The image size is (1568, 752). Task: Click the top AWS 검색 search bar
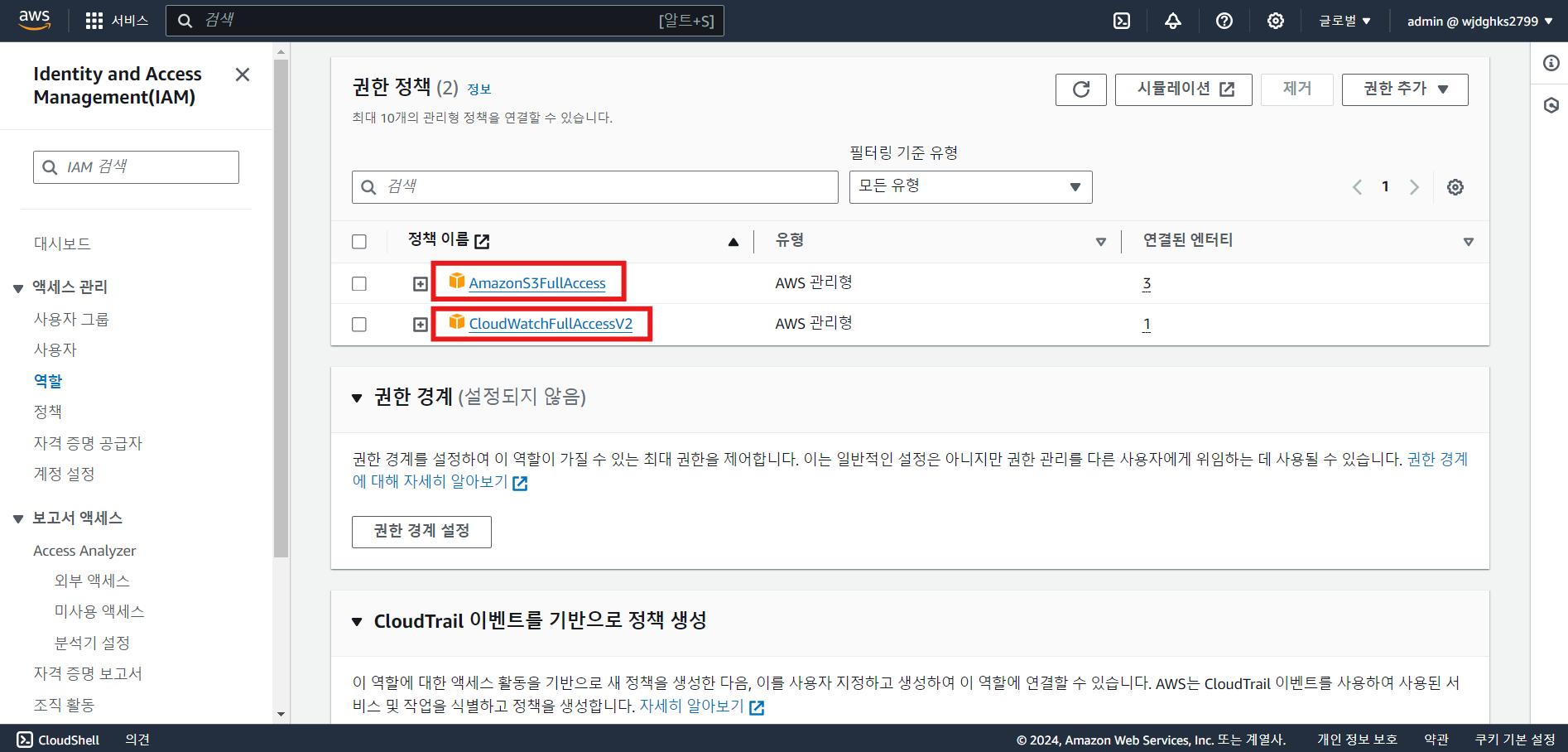[x=445, y=21]
